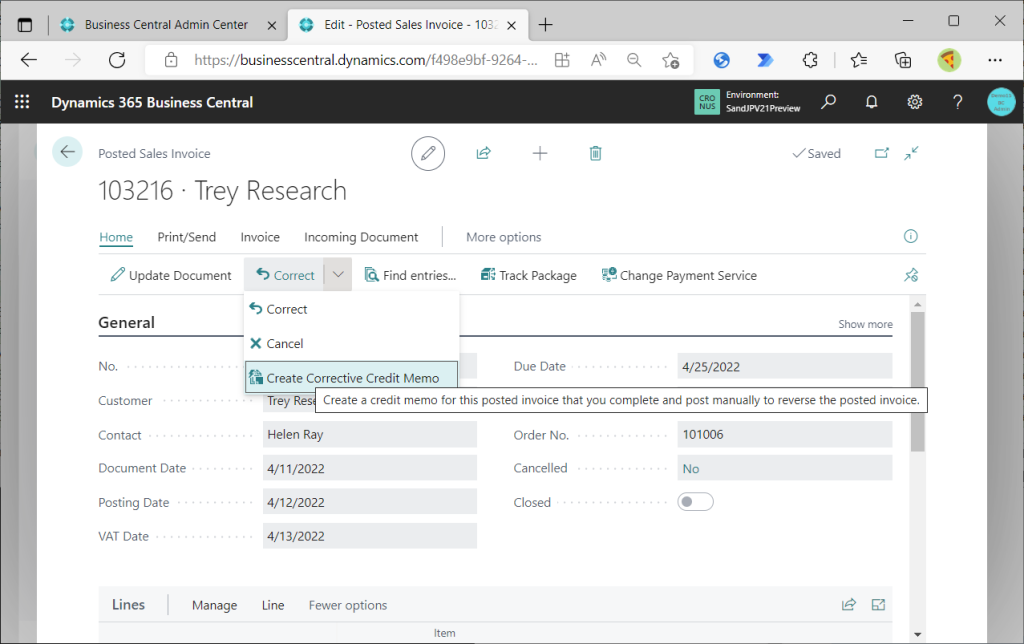
Task: Select Correct from the dropdown menu
Action: click(351, 309)
